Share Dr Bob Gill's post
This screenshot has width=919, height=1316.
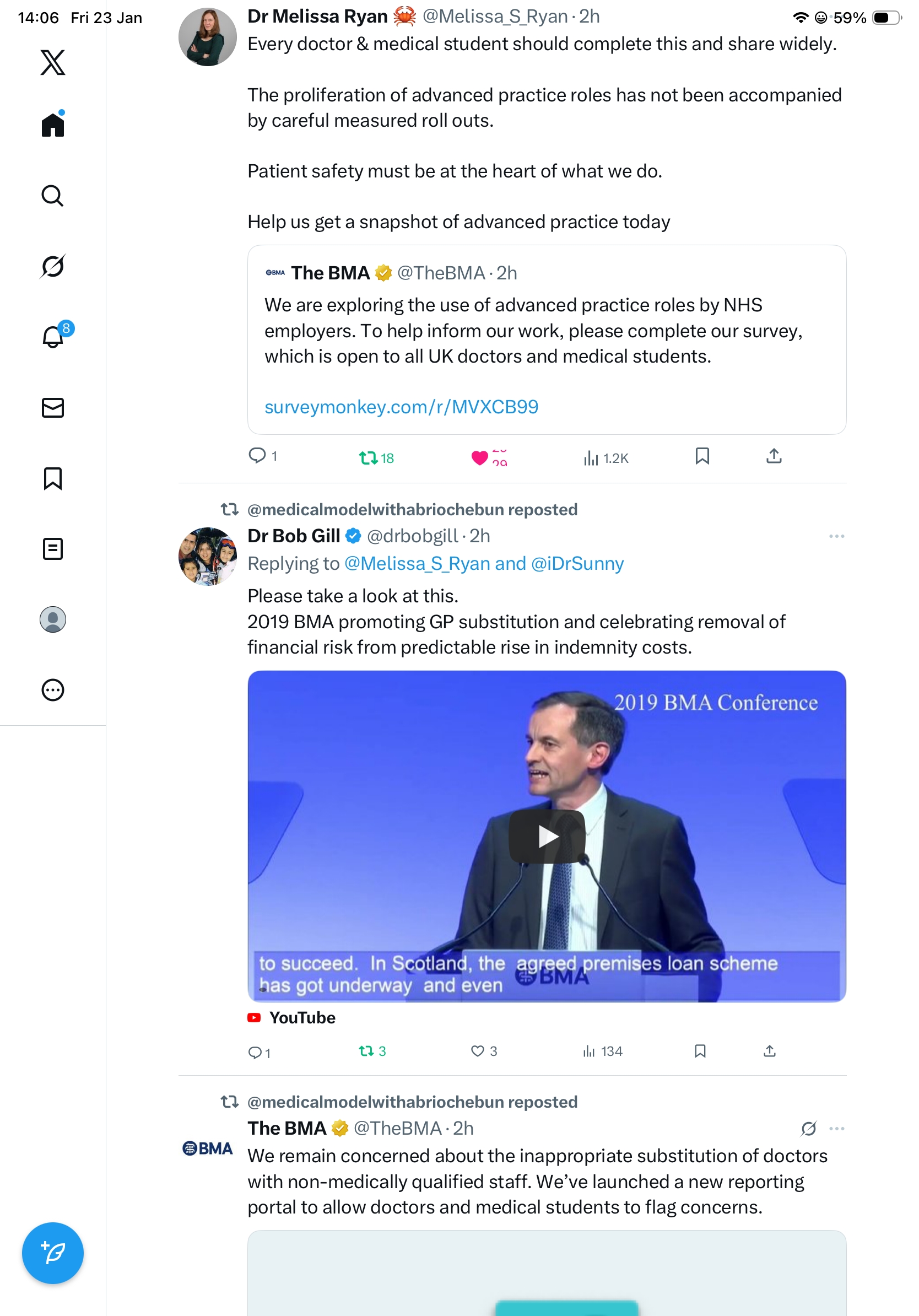pyautogui.click(x=770, y=1050)
